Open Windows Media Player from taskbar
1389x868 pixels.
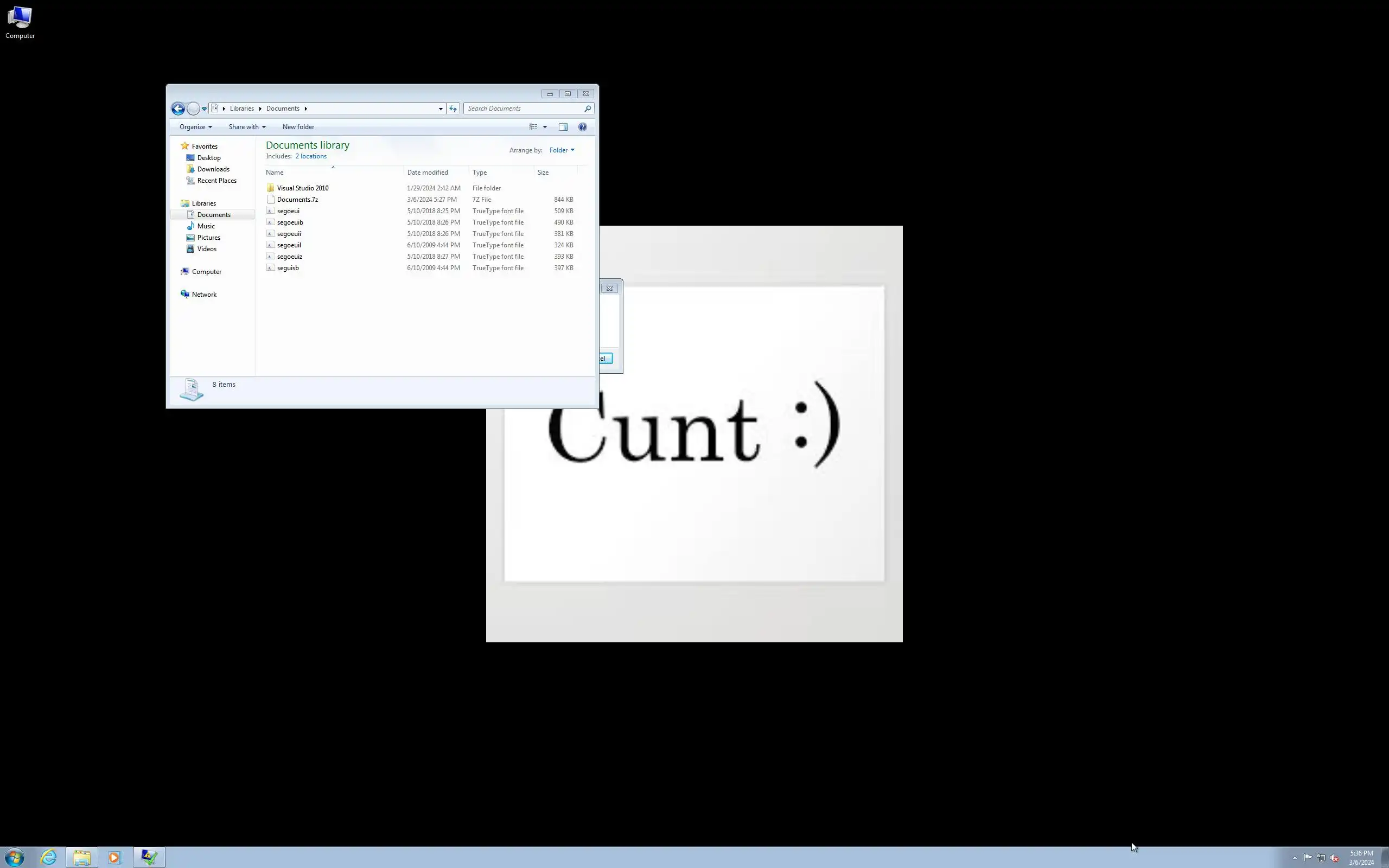114,857
